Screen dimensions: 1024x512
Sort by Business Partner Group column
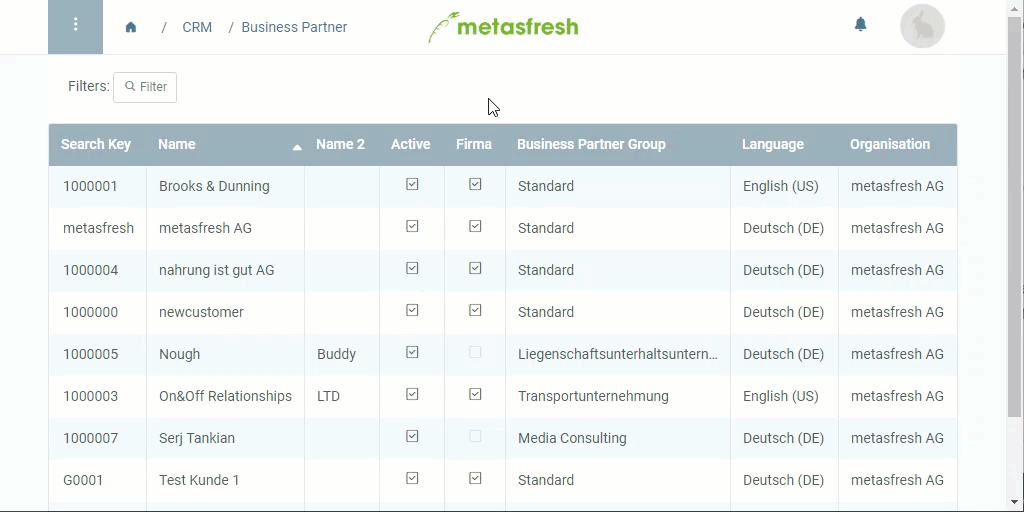(591, 144)
